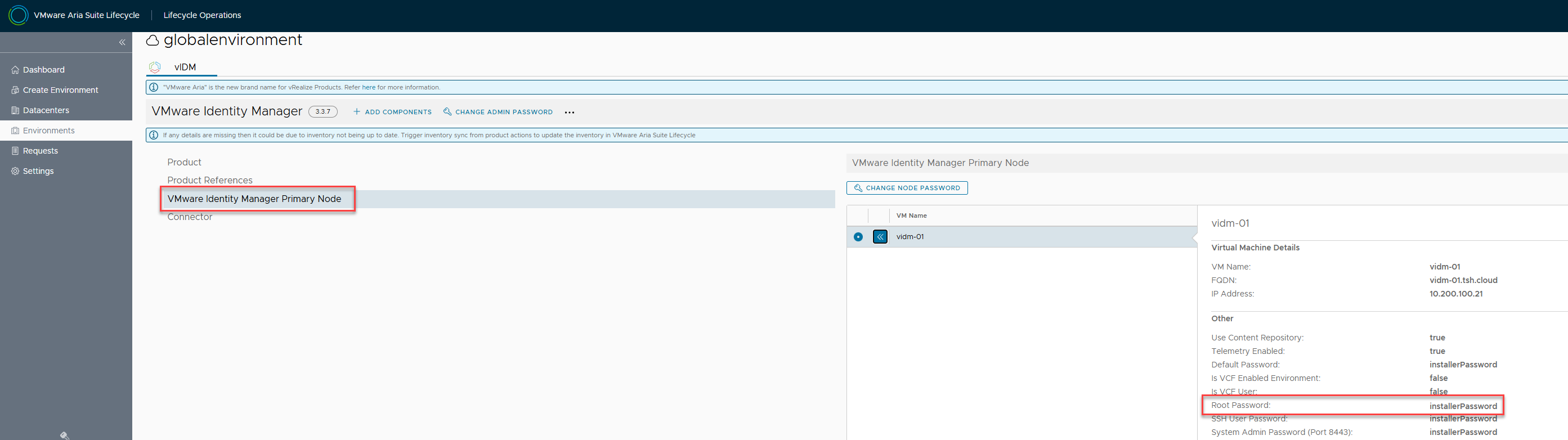The image size is (1568, 440).
Task: Collapse vidm-01 details with double-chevron icon
Action: click(880, 237)
